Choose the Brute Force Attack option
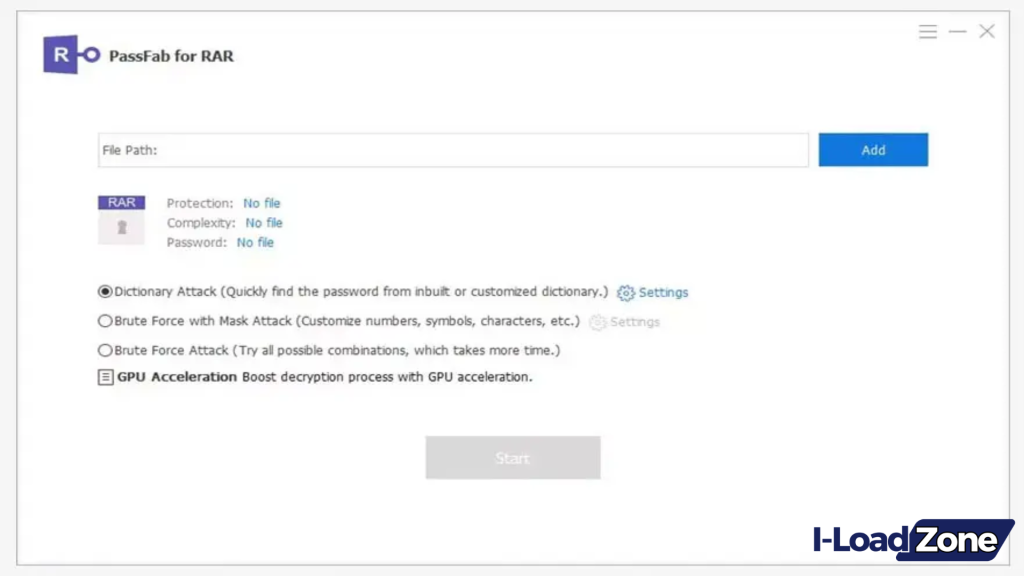 (105, 350)
